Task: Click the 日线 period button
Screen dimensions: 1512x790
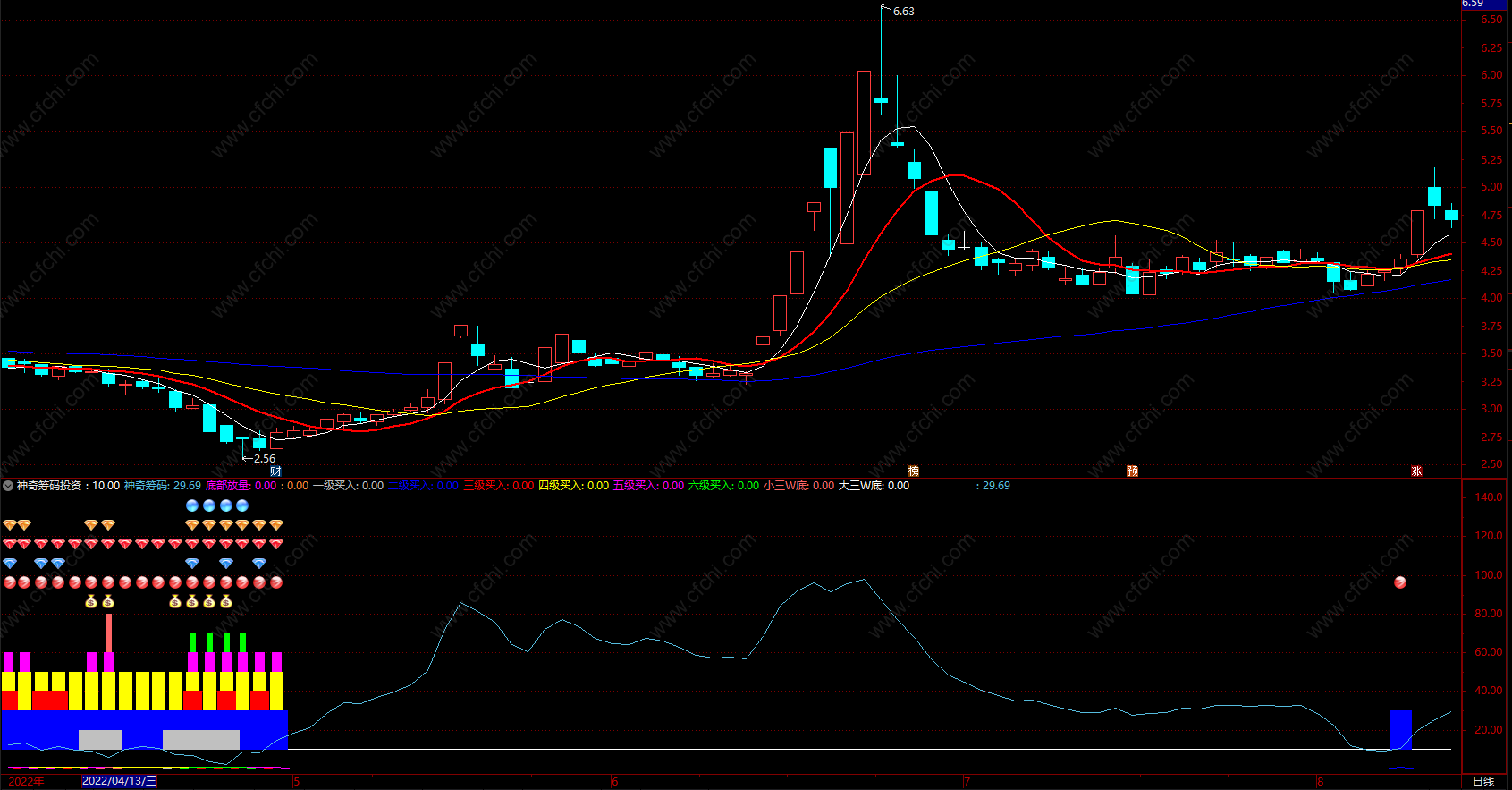Action: click(1483, 782)
